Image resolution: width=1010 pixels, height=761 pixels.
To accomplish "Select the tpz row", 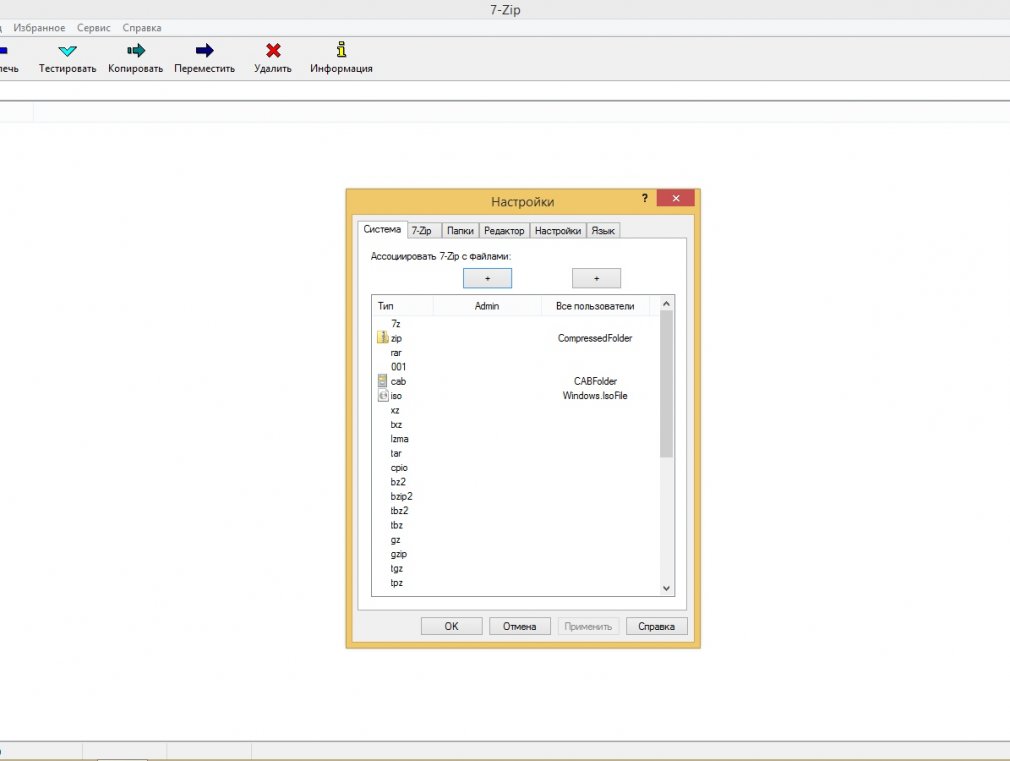I will pos(517,583).
